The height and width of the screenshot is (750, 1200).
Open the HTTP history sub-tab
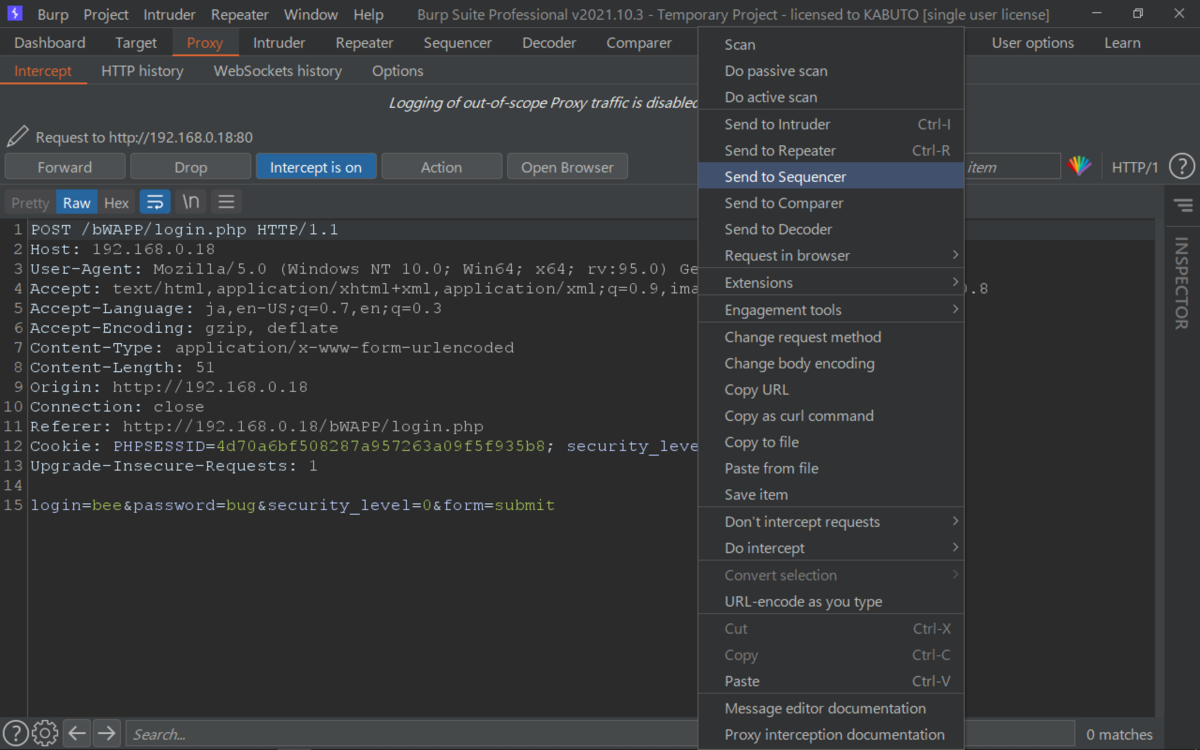142,71
